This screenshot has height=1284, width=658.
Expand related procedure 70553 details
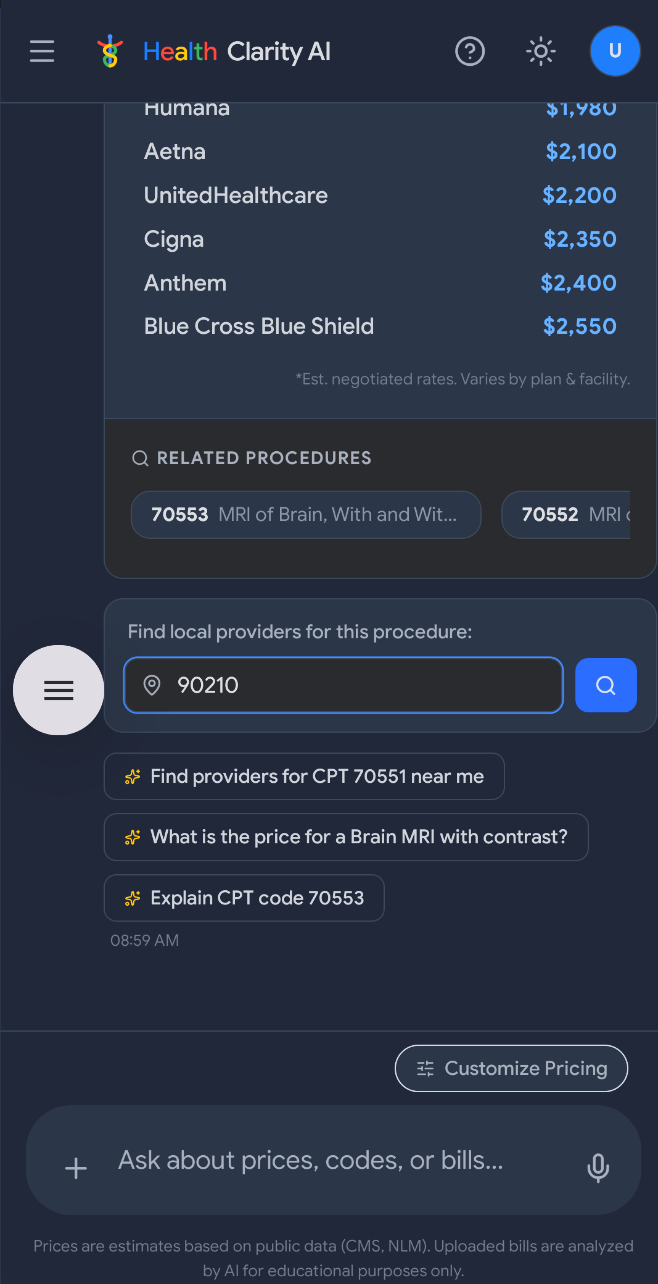(305, 514)
